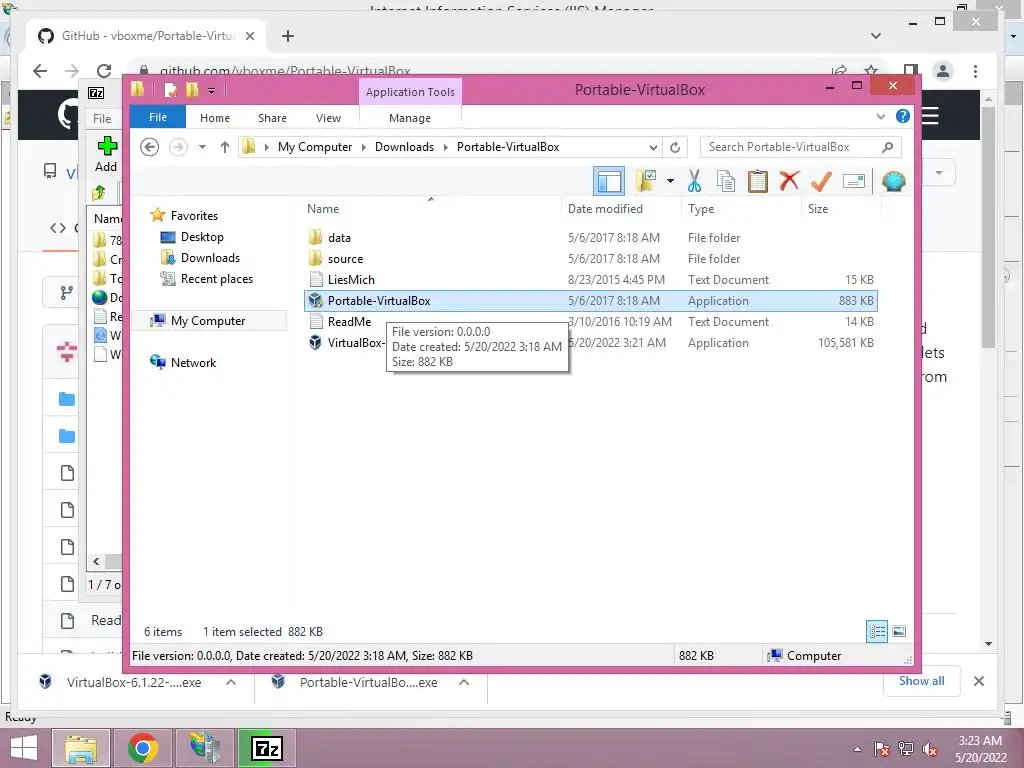
Task: Open Chrome from the taskbar
Action: 142,748
